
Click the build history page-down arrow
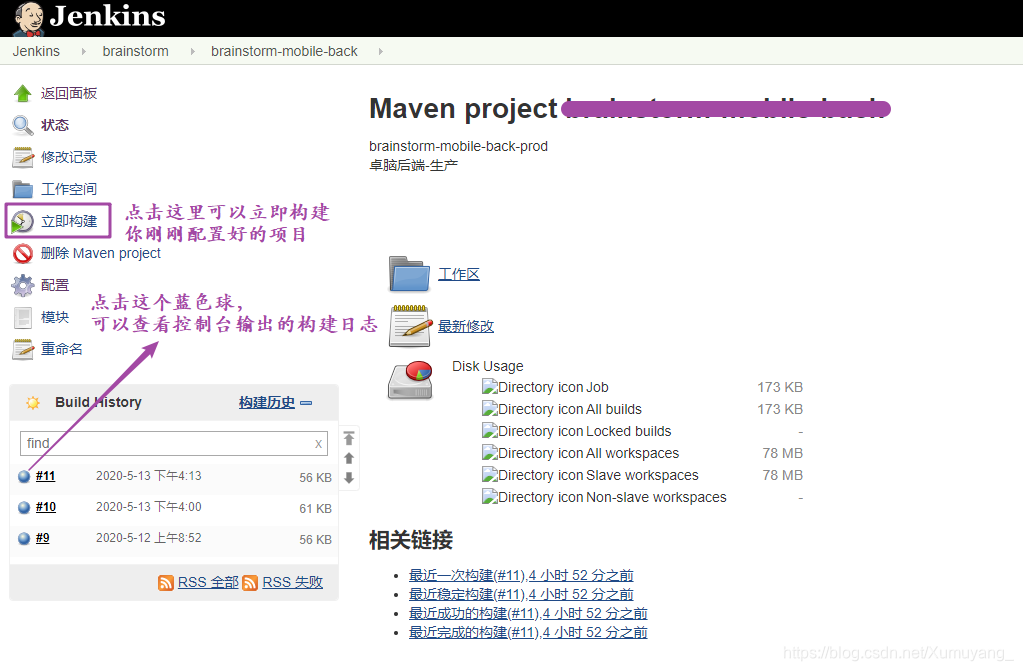pyautogui.click(x=349, y=478)
